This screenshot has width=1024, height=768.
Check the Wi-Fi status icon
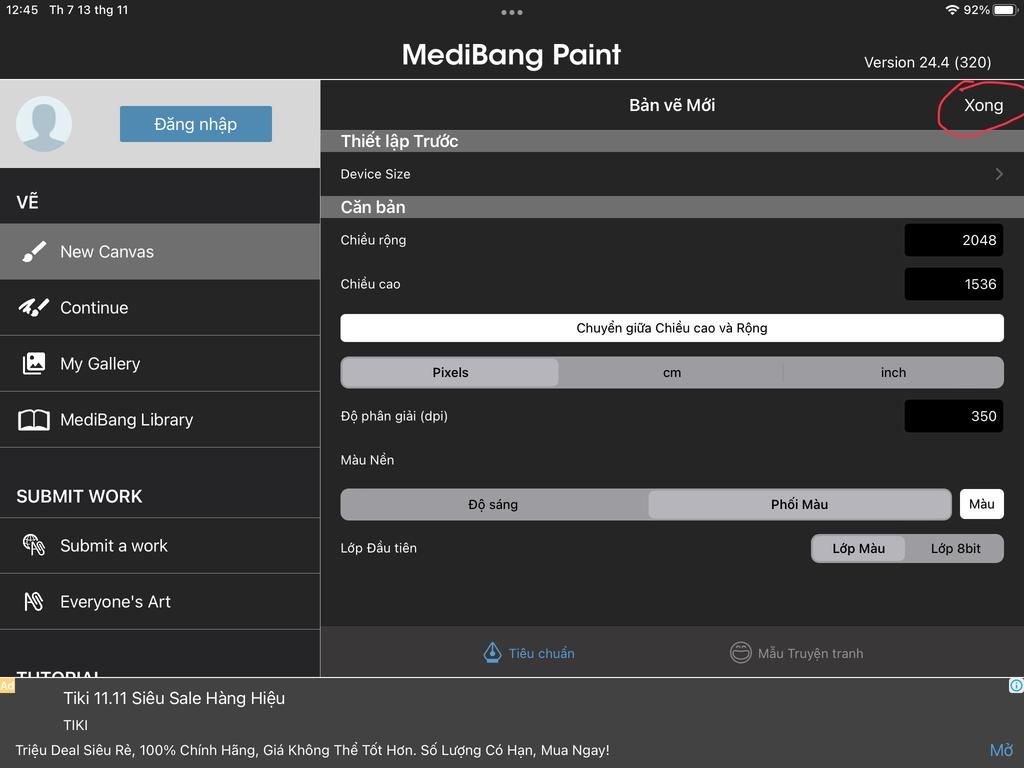point(952,10)
